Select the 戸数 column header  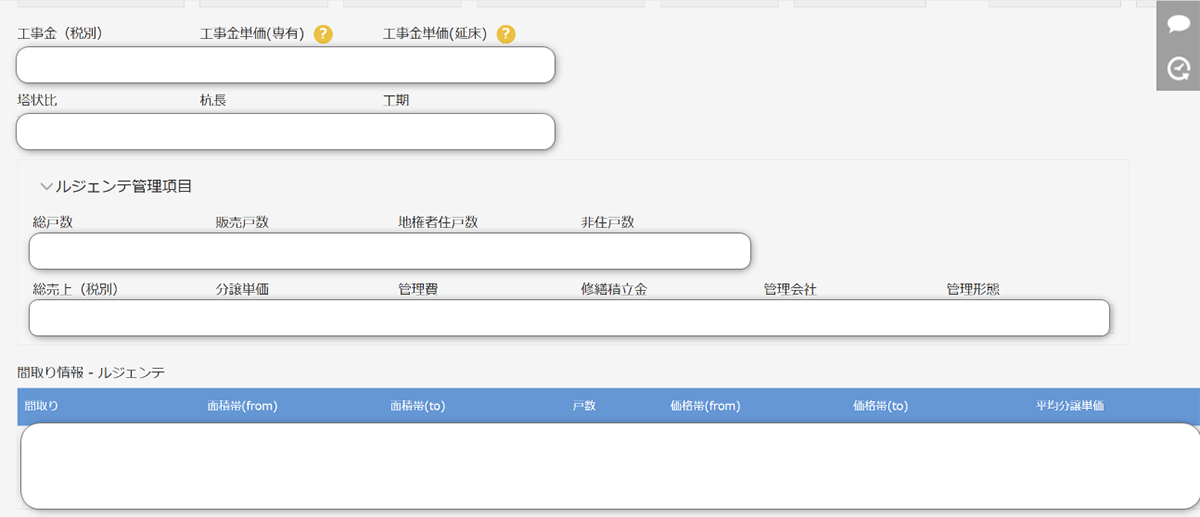tap(584, 406)
